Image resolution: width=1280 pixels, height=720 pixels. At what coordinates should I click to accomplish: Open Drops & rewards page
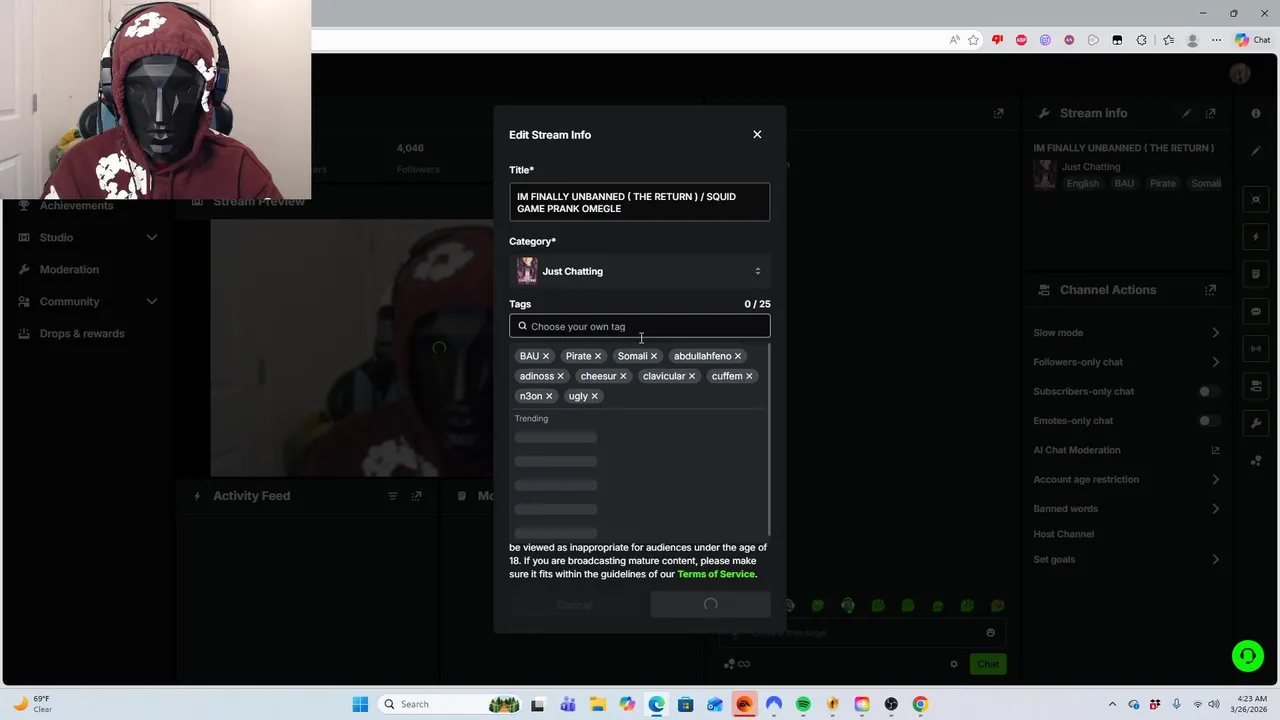(x=82, y=333)
